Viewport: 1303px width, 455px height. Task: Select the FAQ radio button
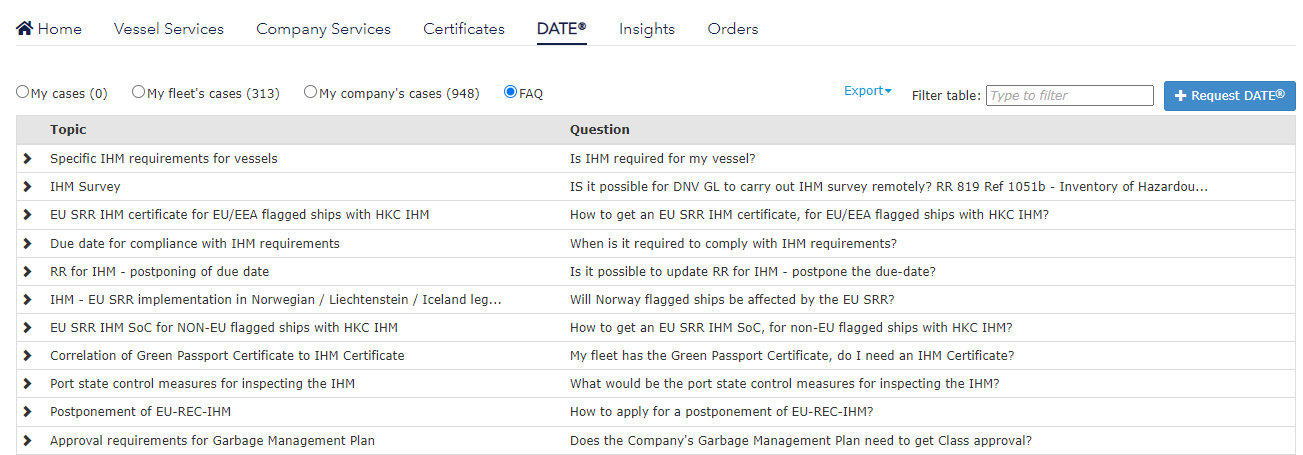(510, 92)
